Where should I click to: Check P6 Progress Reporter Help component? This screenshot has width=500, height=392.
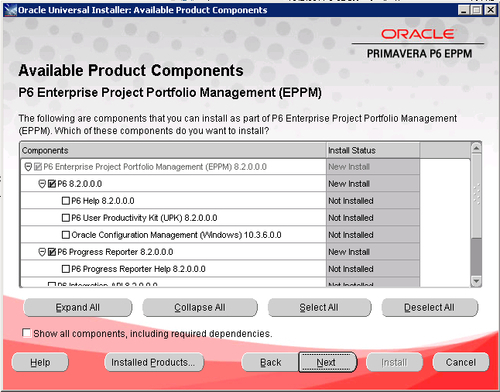click(x=66, y=269)
